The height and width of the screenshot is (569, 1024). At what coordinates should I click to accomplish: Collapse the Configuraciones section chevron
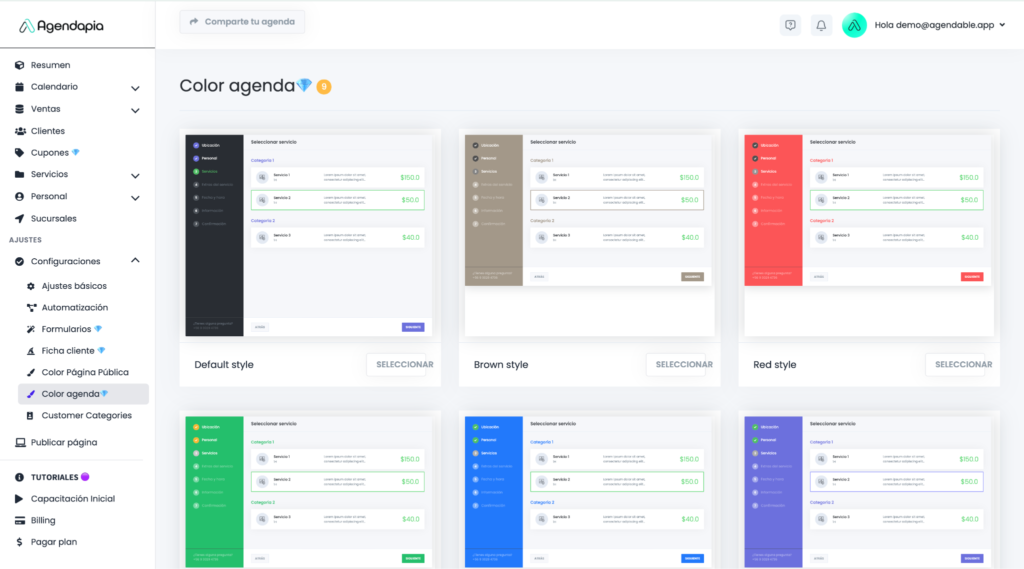pyautogui.click(x=135, y=261)
